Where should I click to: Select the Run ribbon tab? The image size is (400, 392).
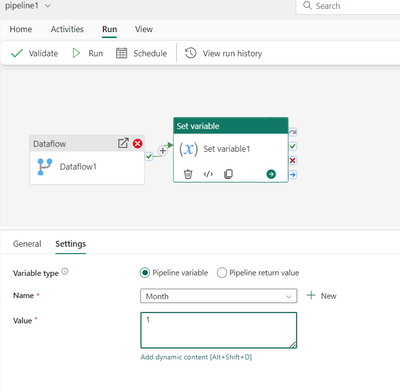click(109, 29)
